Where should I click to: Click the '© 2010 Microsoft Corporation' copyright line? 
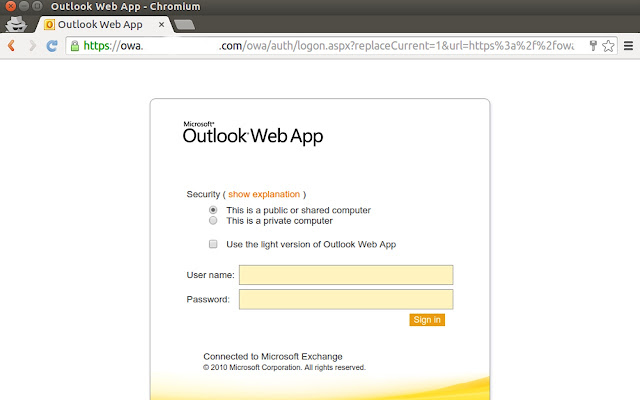coord(284,367)
